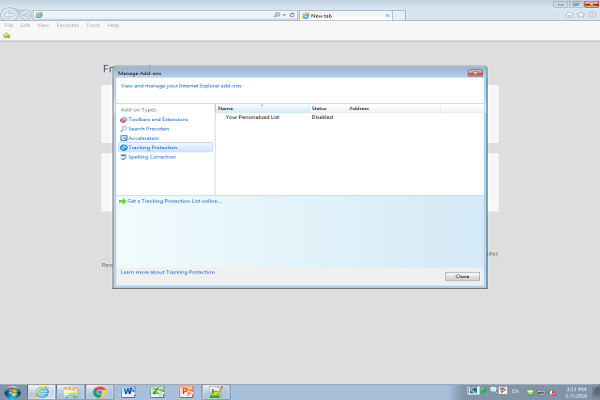The image size is (600, 400).
Task: Open the Windows Start button
Action: pyautogui.click(x=13, y=392)
